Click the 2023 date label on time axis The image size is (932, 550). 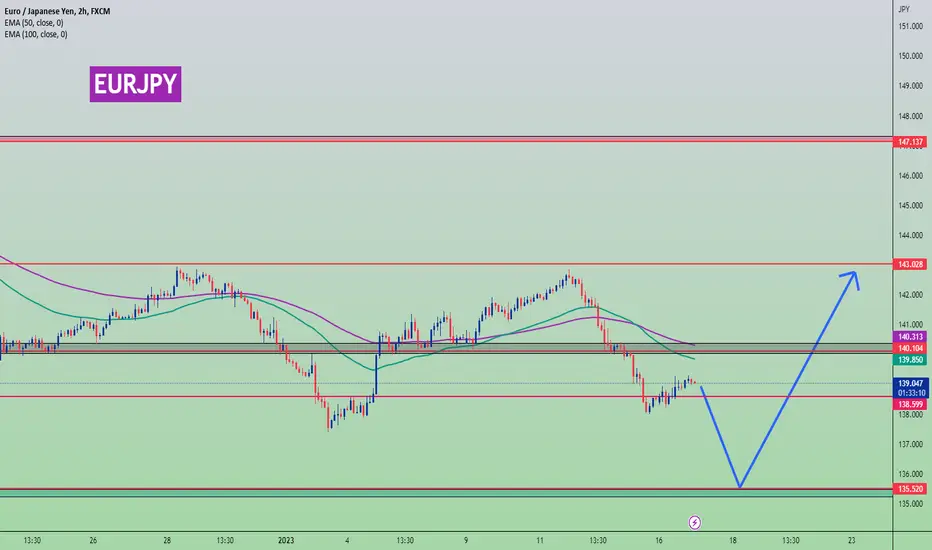point(286,540)
